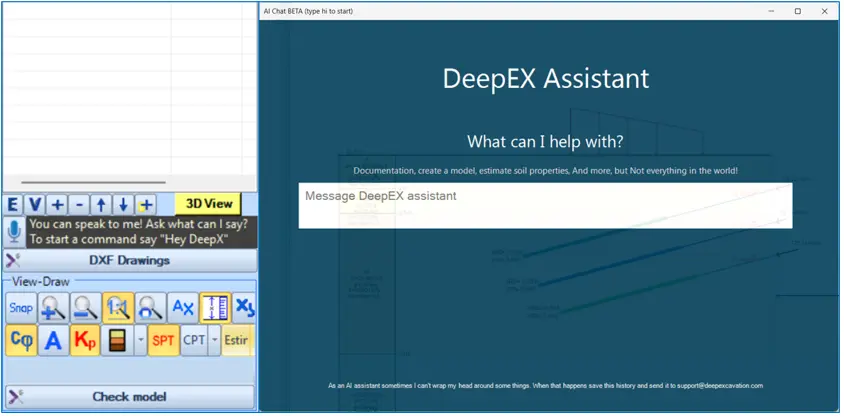Click the 'What can I help with?' heading

[x=545, y=142]
